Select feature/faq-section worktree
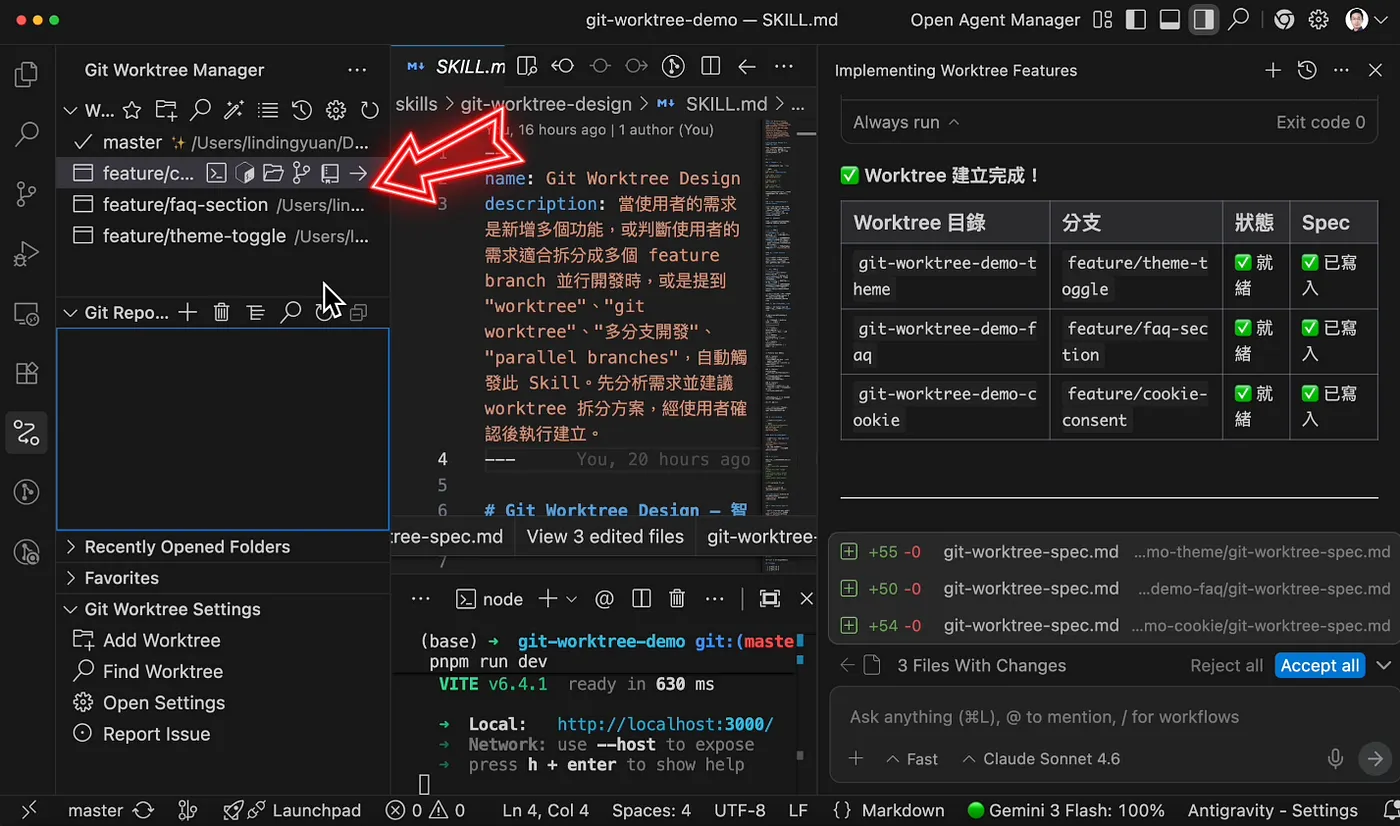1400x826 pixels. (x=222, y=205)
